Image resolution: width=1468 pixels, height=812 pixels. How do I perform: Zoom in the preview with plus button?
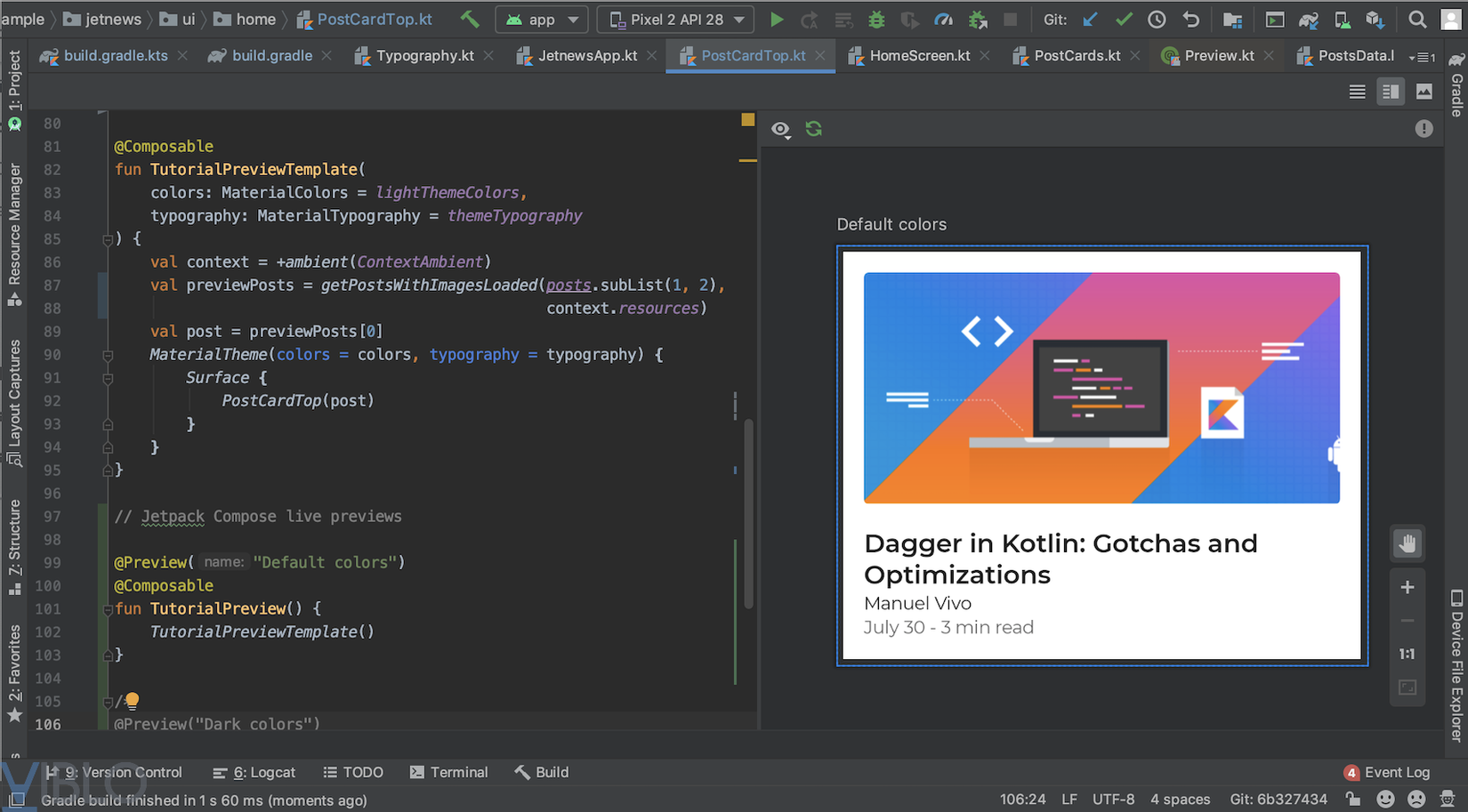pos(1407,587)
